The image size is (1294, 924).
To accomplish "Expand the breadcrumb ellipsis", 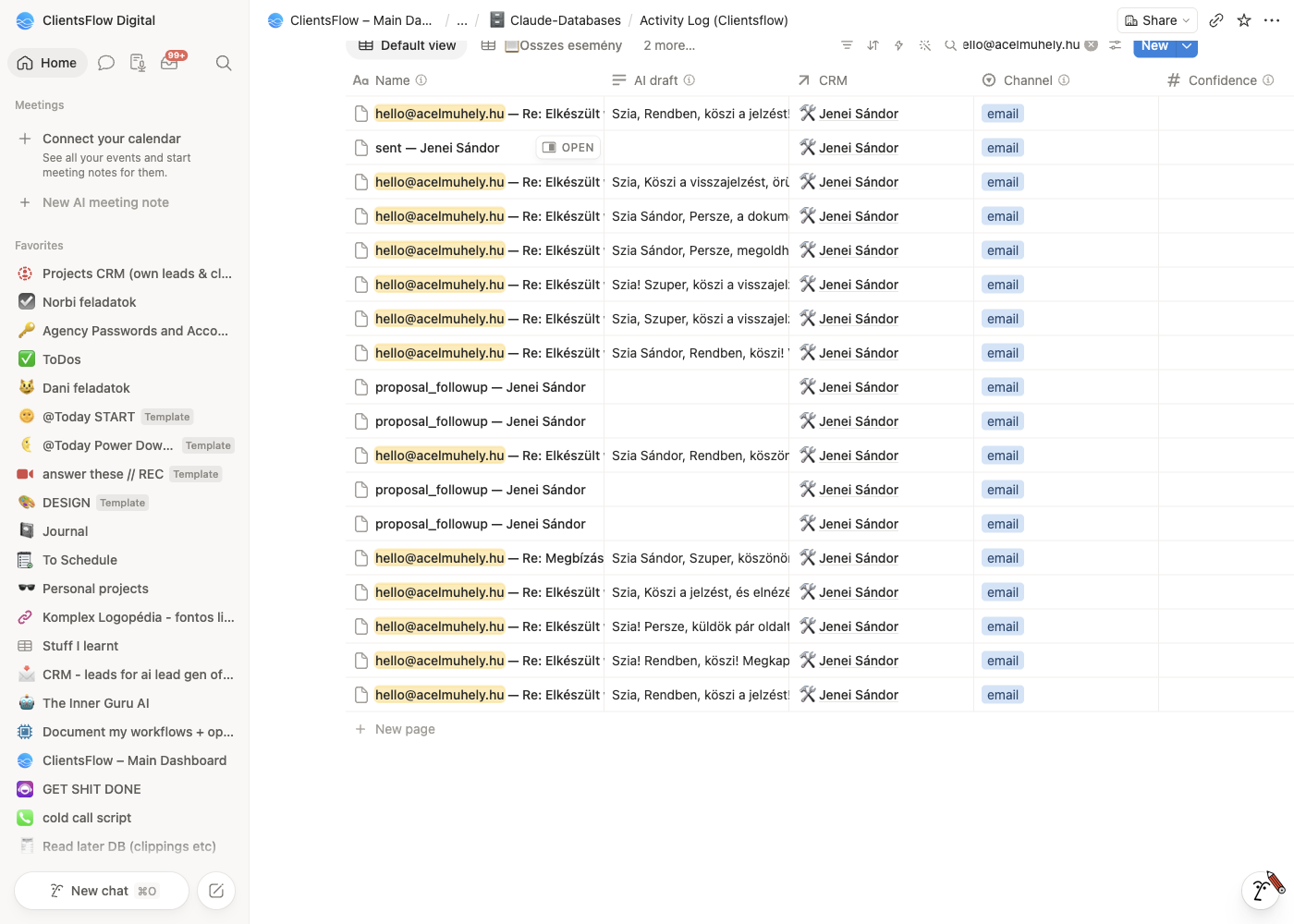I will coord(462,20).
